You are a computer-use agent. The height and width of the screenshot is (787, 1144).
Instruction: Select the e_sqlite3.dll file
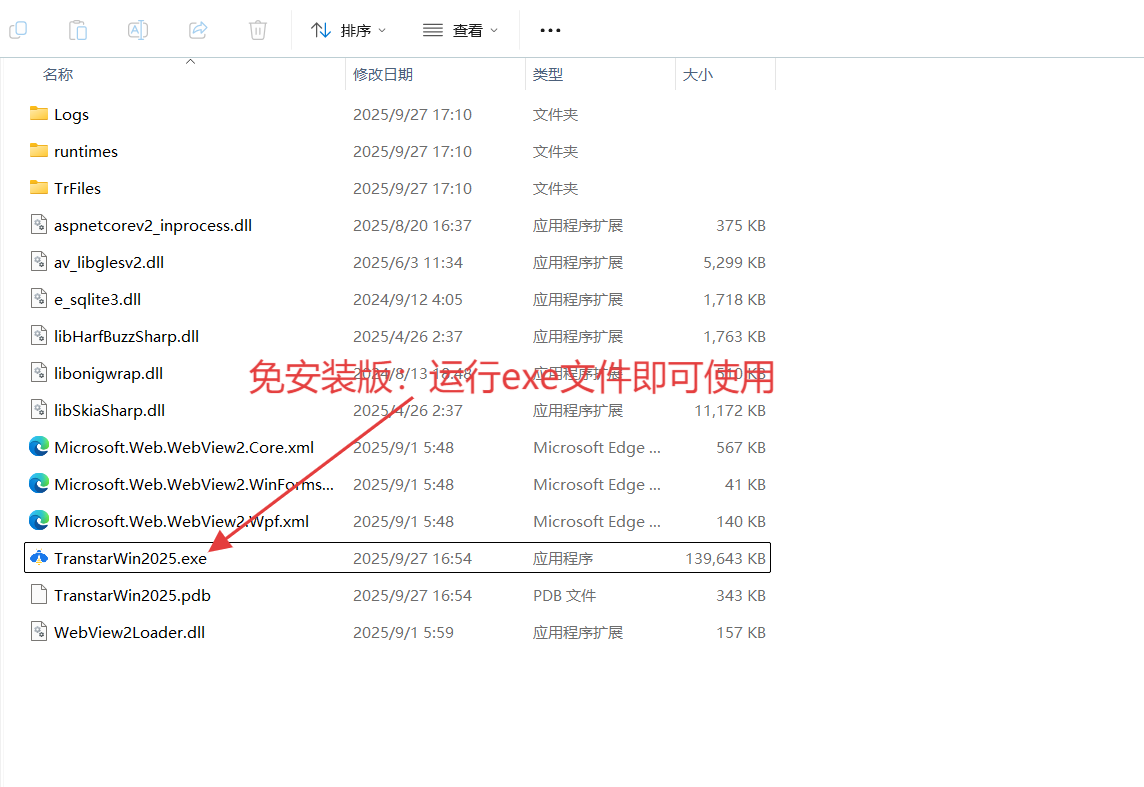coord(97,299)
